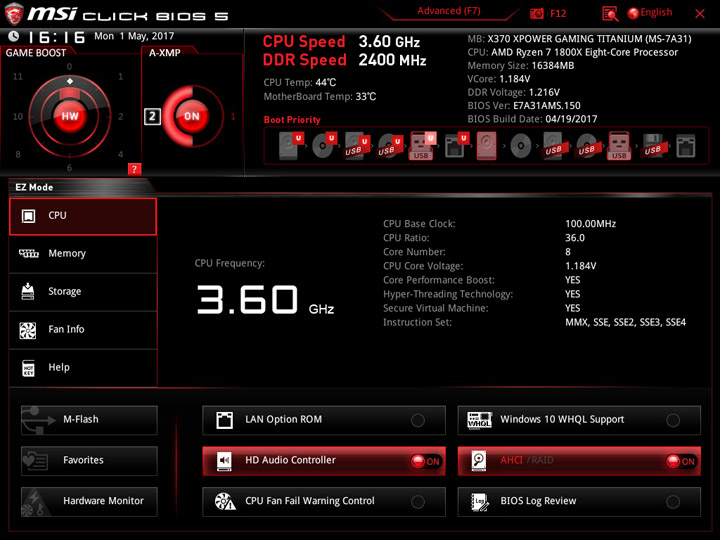The height and width of the screenshot is (540, 720).
Task: Select the legacy USB key boot device
Action: click(x=619, y=146)
